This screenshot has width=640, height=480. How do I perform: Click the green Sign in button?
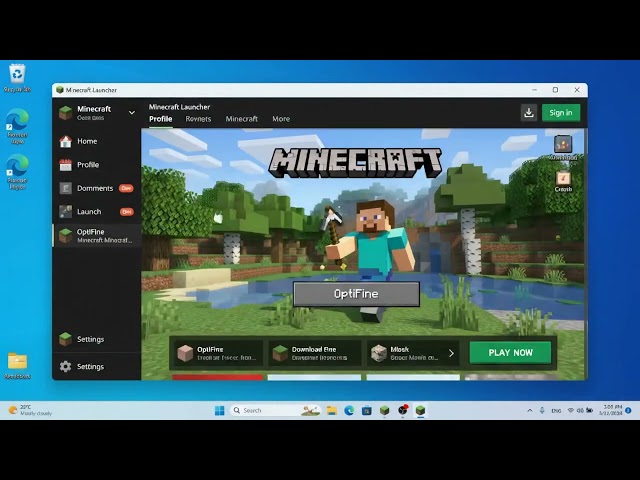click(x=561, y=113)
